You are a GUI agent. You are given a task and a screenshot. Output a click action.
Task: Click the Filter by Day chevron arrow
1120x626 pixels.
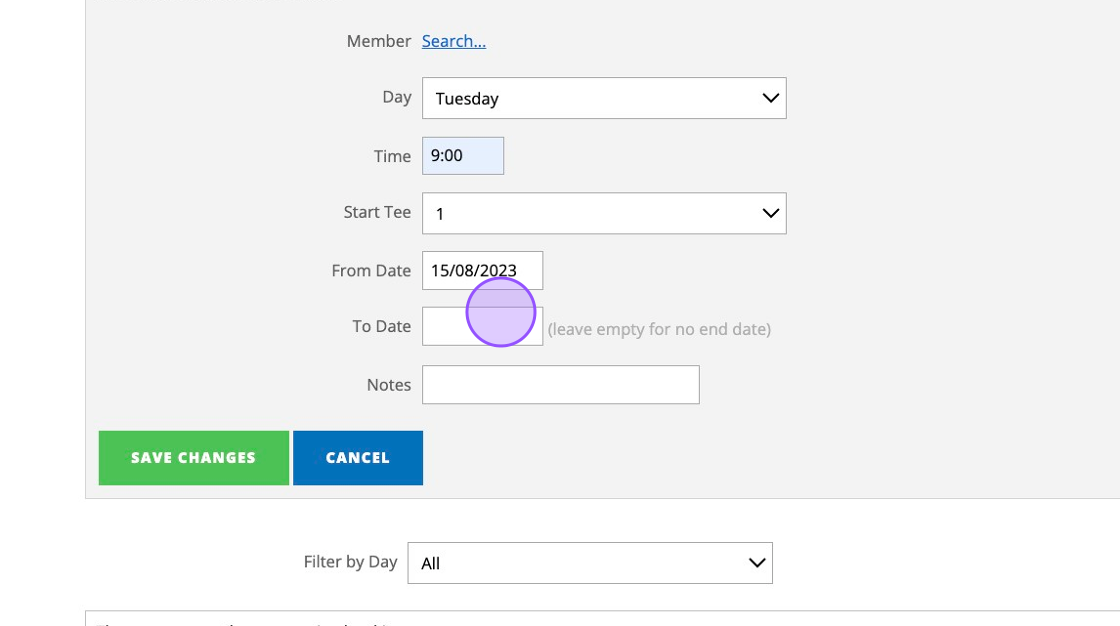pos(757,563)
